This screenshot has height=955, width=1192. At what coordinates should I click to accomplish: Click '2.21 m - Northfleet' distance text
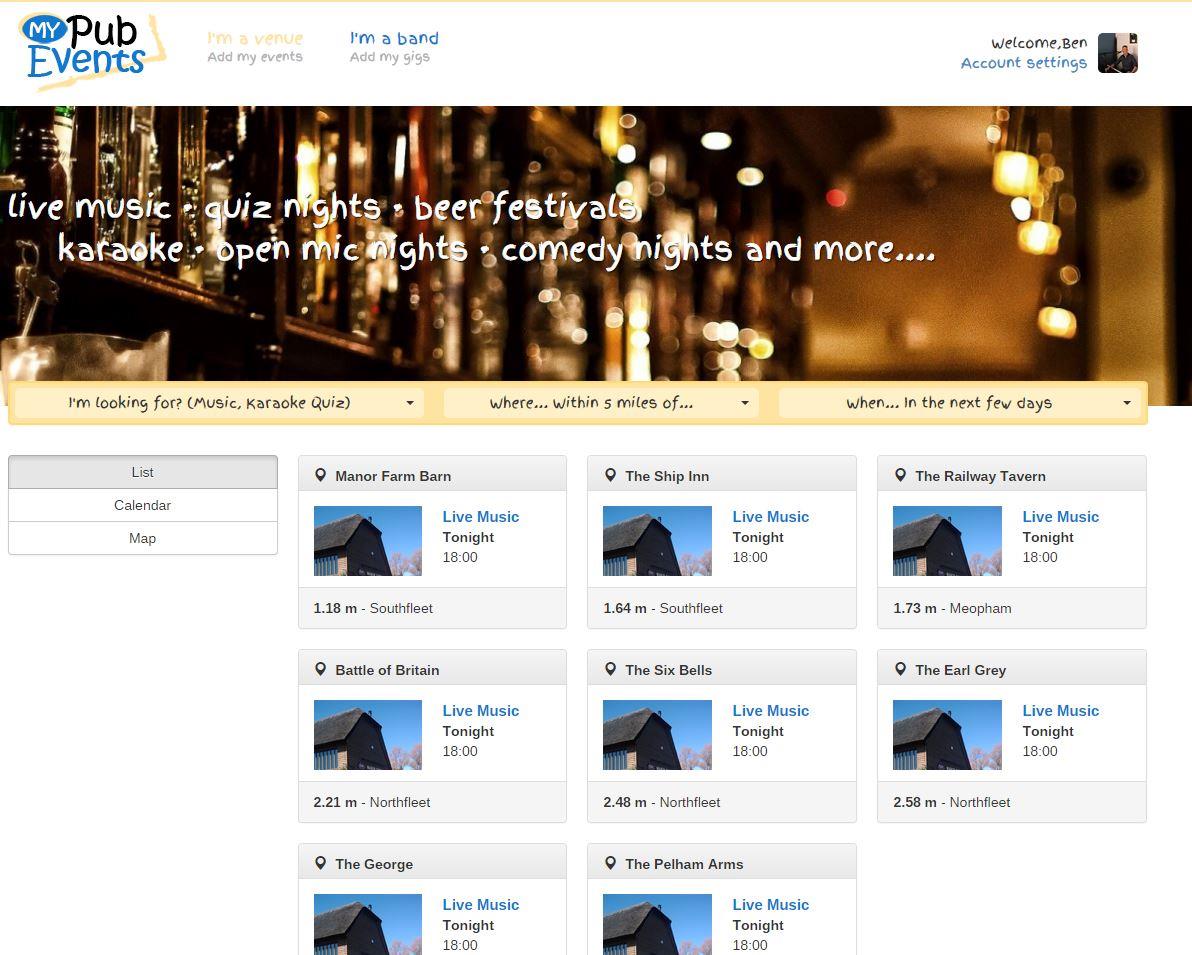tap(372, 802)
